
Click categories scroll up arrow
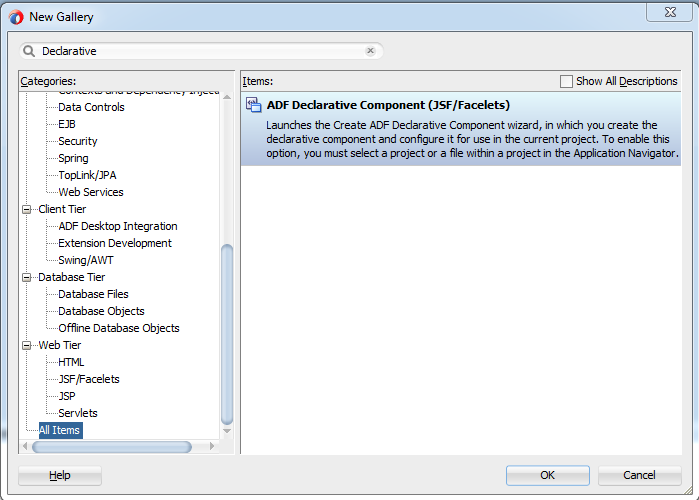pos(227,97)
